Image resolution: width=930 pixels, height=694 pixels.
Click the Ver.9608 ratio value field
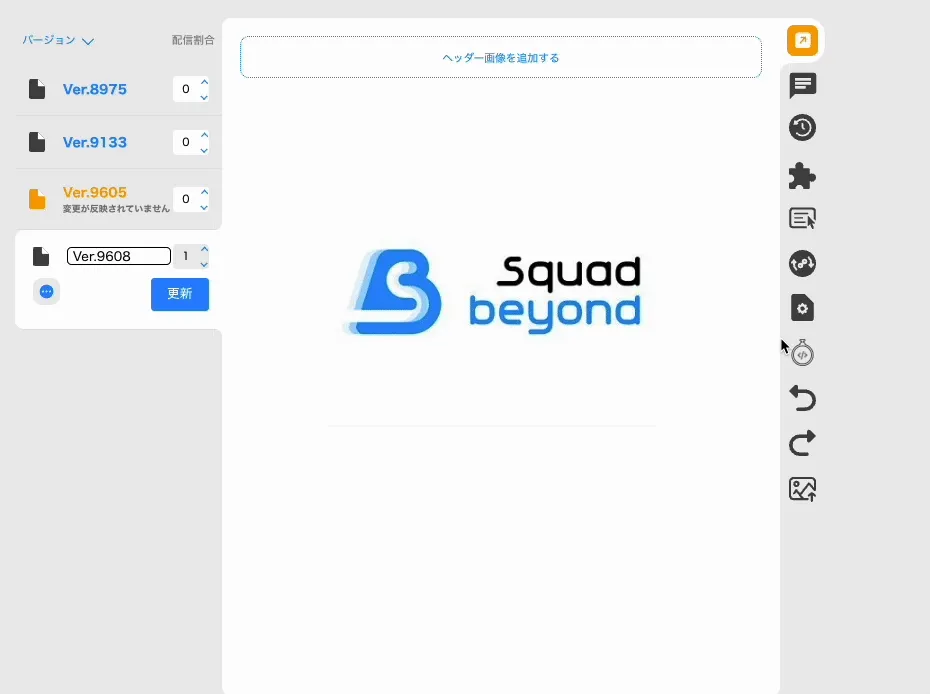pos(186,256)
